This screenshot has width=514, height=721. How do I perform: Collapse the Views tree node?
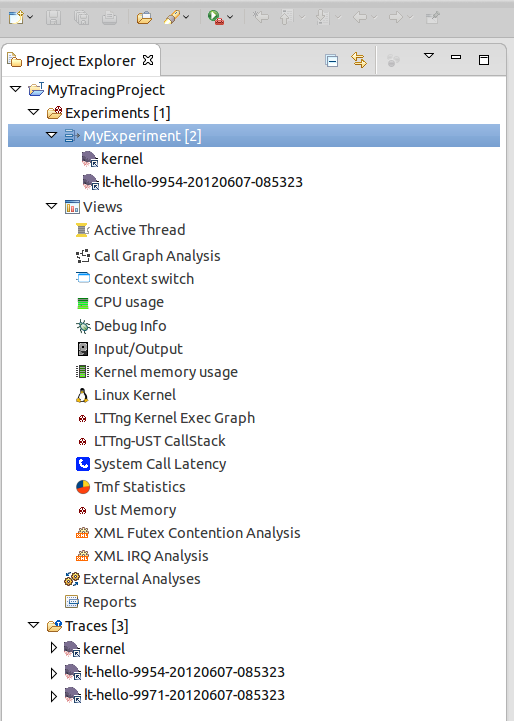(x=51, y=206)
